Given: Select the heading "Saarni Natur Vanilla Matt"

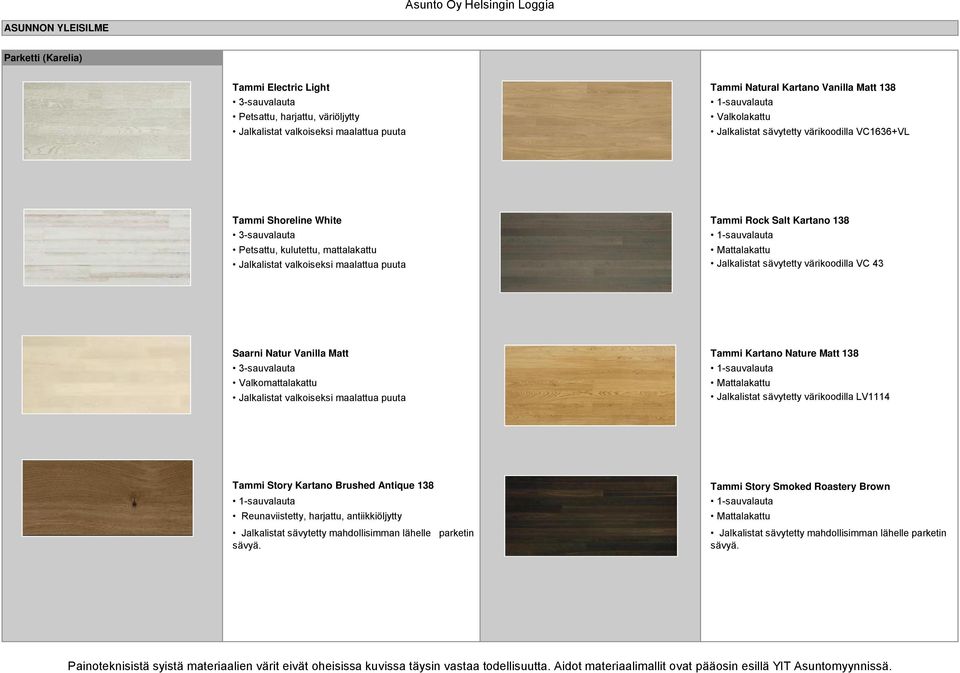Looking at the screenshot, I should pos(290,353).
